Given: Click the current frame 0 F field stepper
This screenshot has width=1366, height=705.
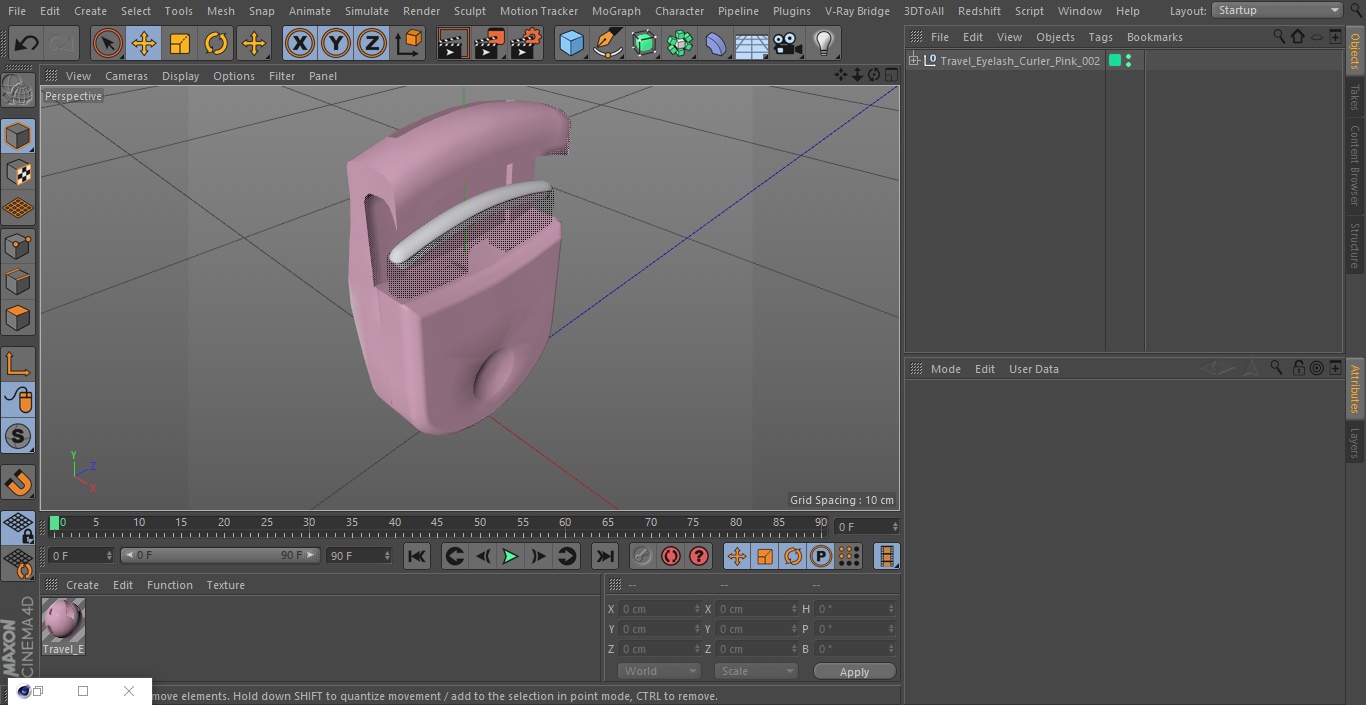Looking at the screenshot, I should click(x=895, y=526).
